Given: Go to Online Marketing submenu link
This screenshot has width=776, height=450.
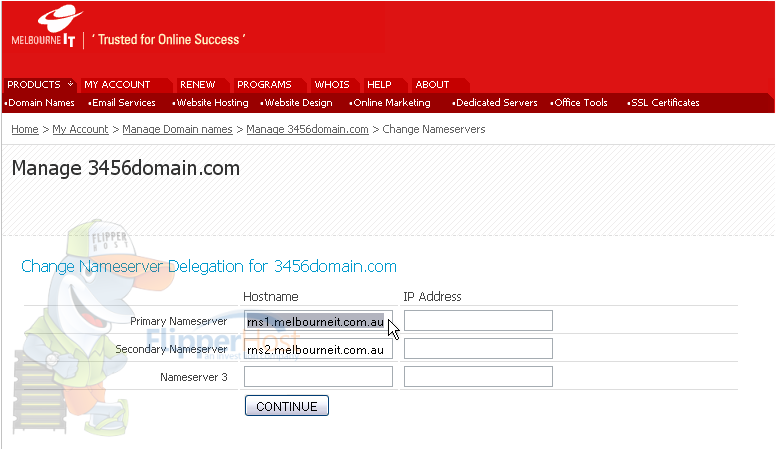Looking at the screenshot, I should coord(391,103).
